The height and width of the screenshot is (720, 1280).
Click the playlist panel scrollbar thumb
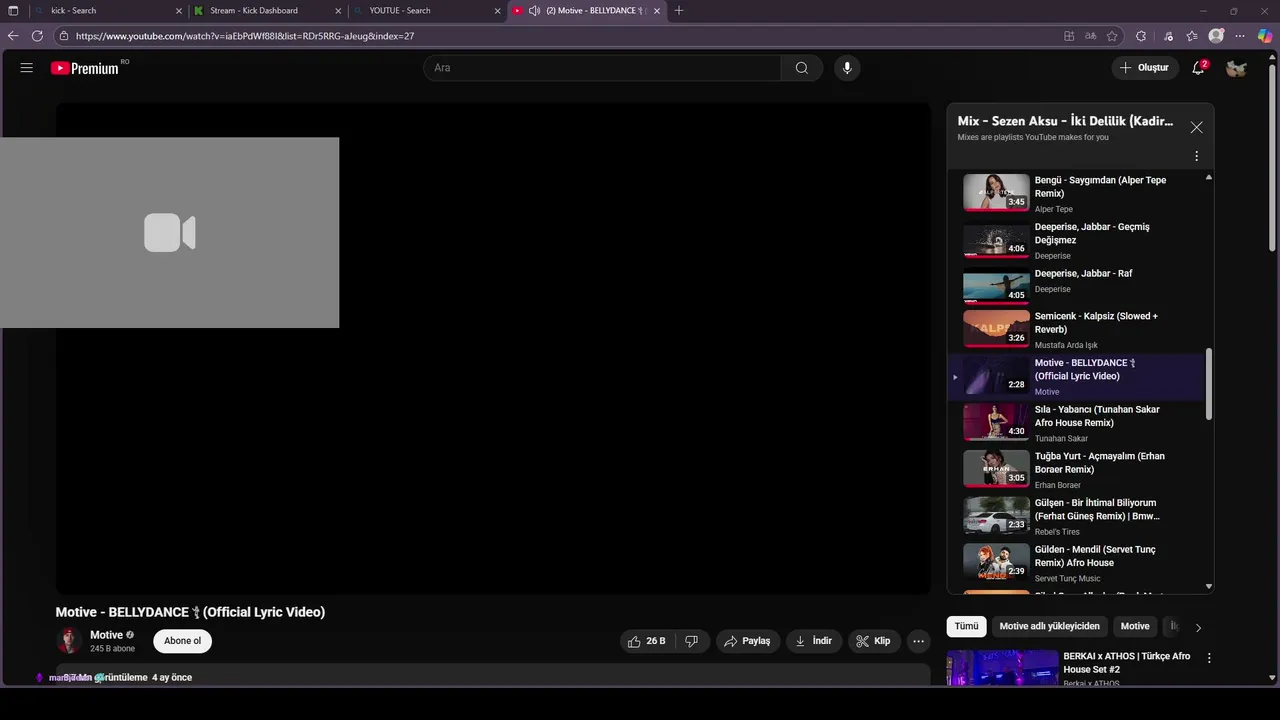click(x=1209, y=384)
